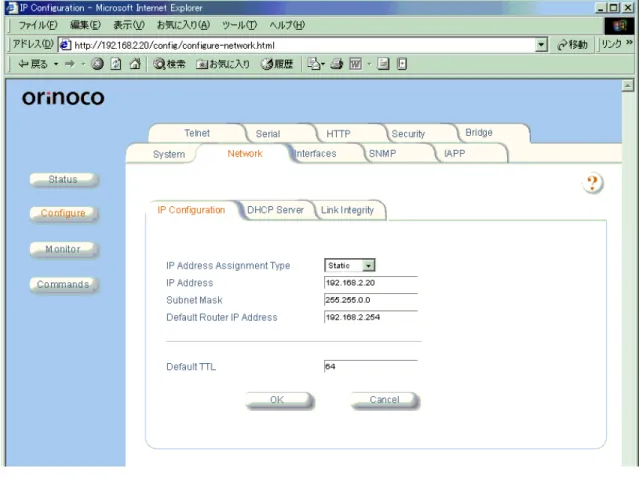
Task: Switch to the System tab
Action: pyautogui.click(x=169, y=154)
